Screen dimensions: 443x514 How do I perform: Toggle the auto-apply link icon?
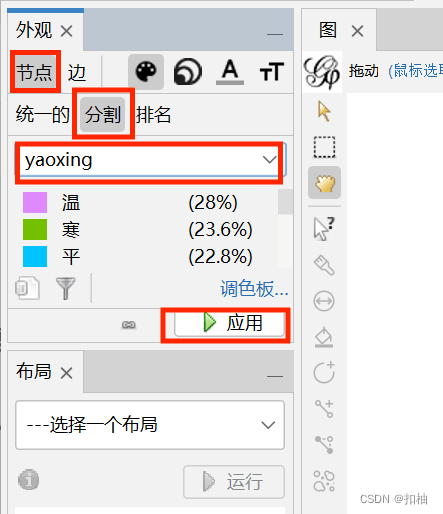pos(129,325)
